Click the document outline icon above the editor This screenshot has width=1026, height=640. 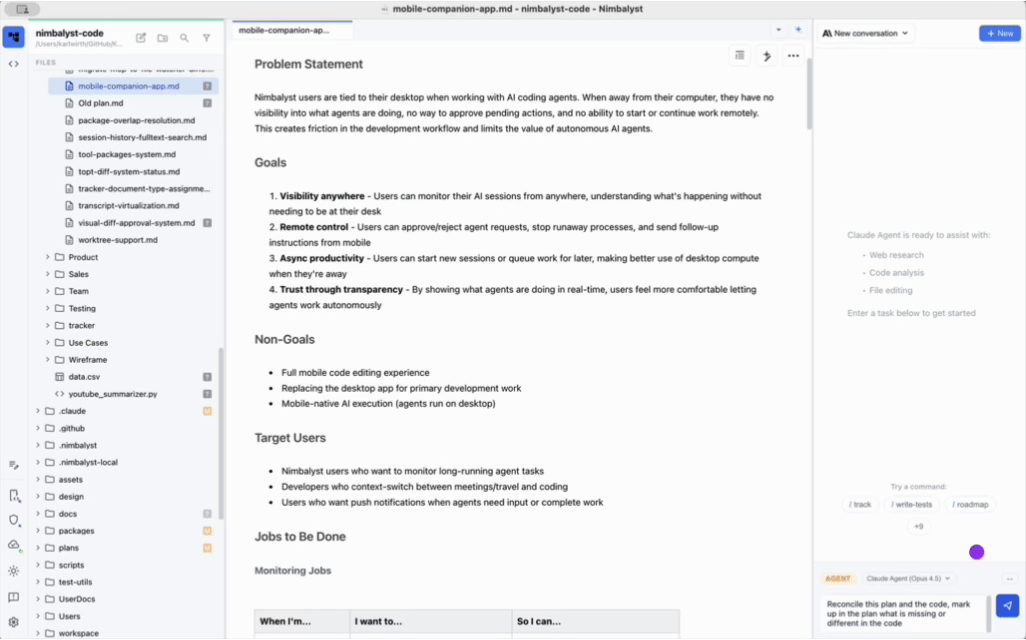739,55
